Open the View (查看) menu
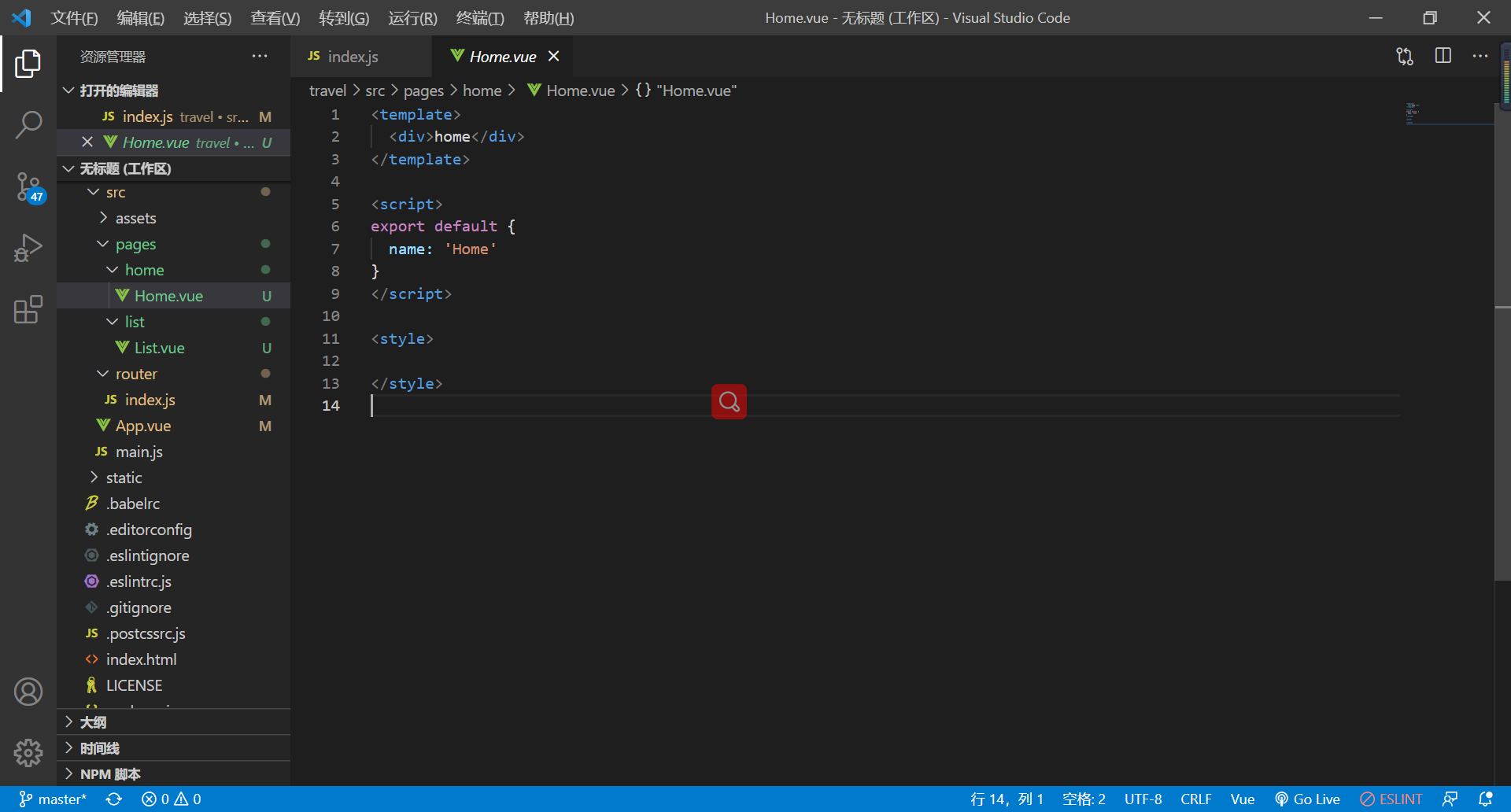This screenshot has width=1511, height=812. (275, 17)
